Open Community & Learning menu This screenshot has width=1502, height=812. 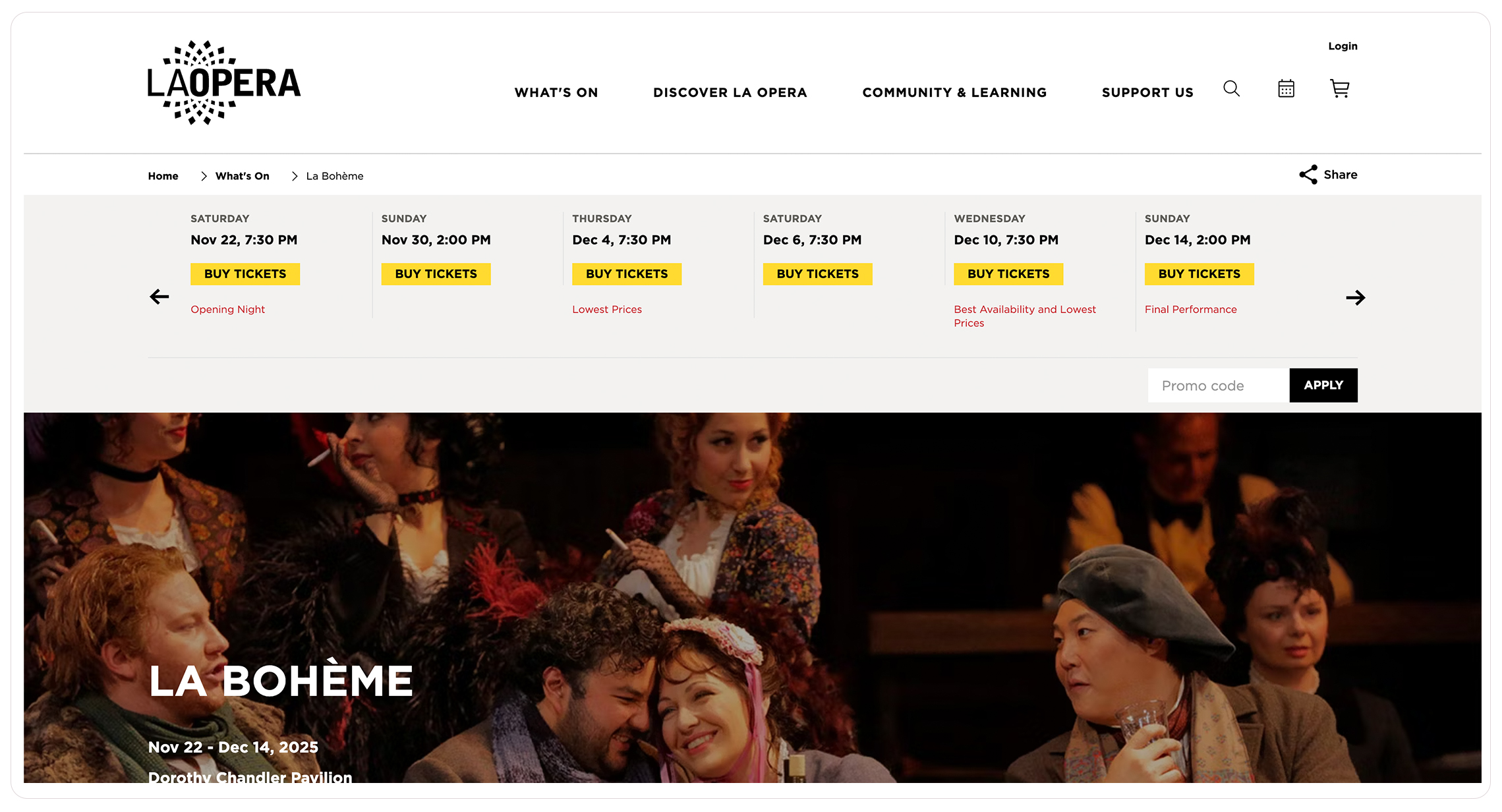tap(954, 92)
